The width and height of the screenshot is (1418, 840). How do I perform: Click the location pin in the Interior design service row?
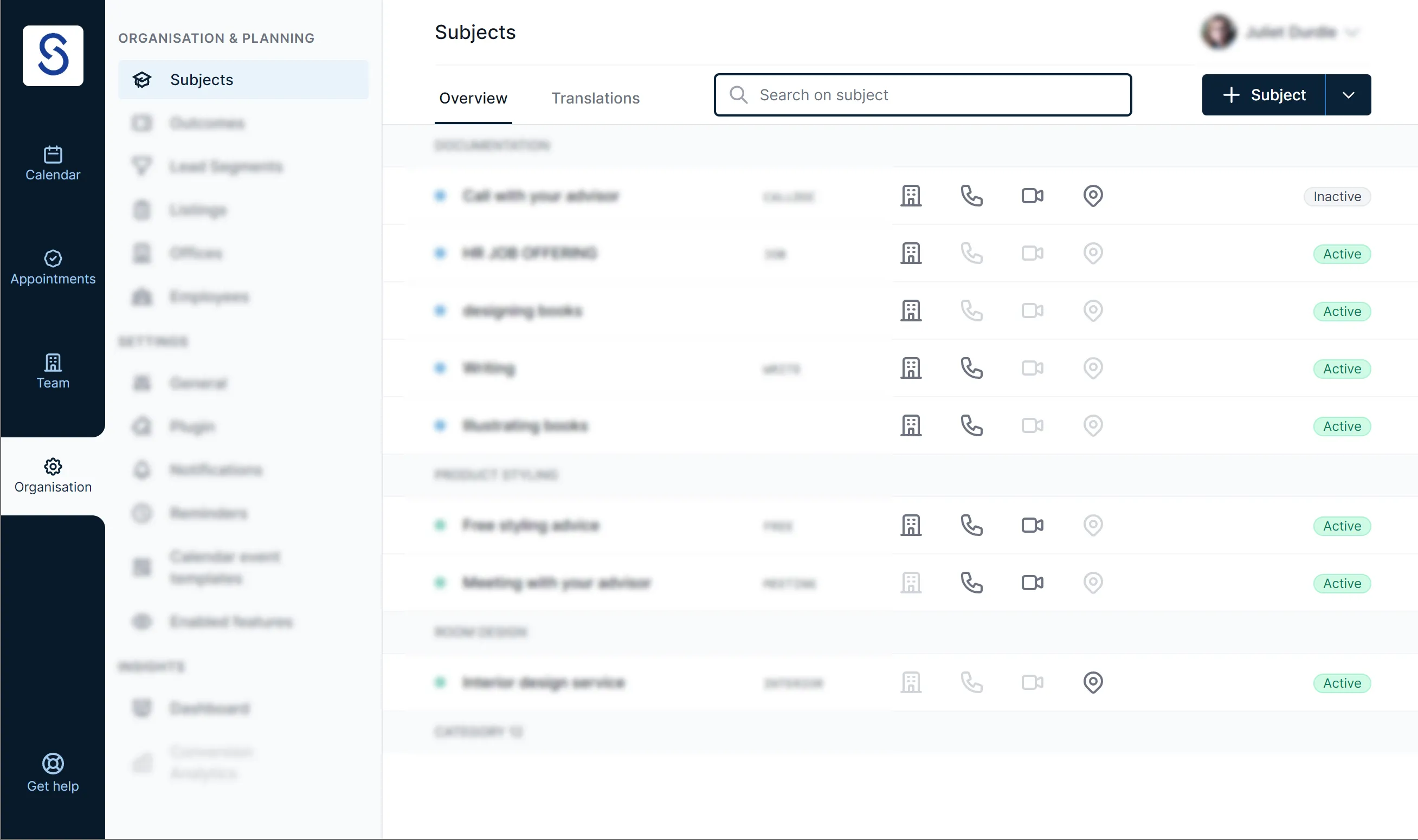coord(1093,683)
